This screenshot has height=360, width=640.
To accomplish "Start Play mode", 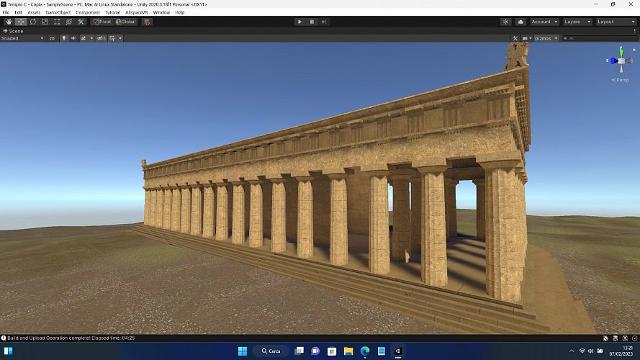I will pos(300,22).
